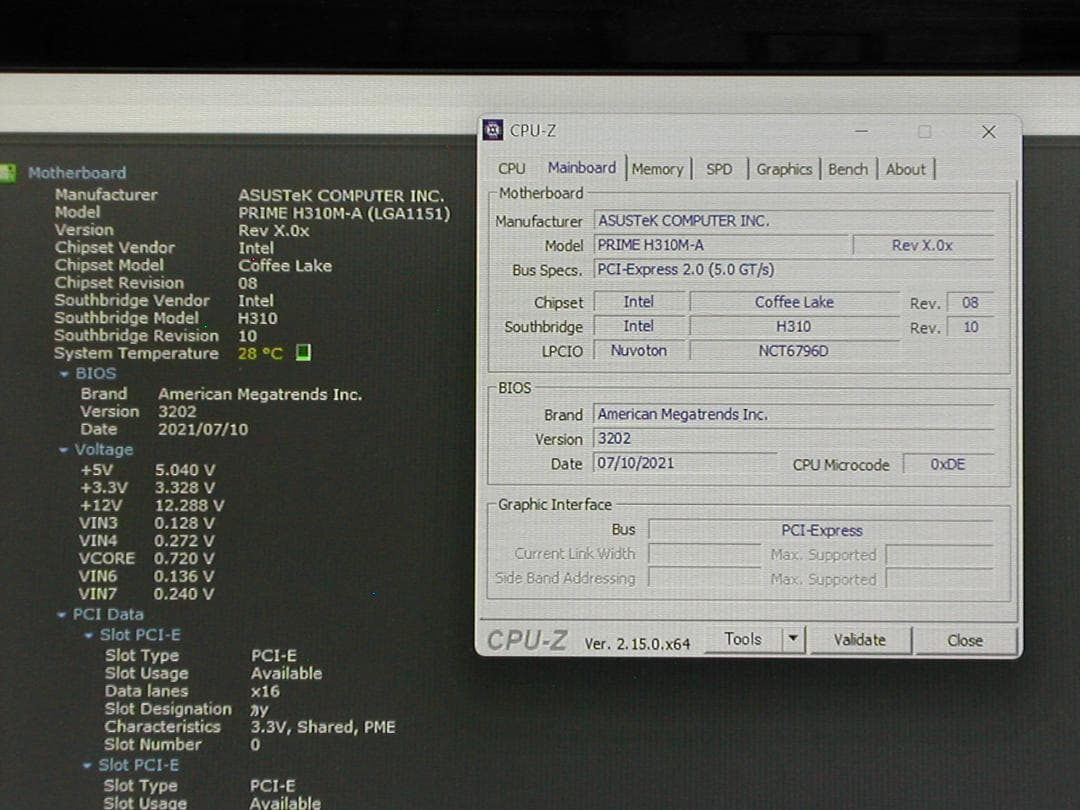The image size is (1080, 810).
Task: Switch to the CPU tab
Action: pyautogui.click(x=511, y=169)
